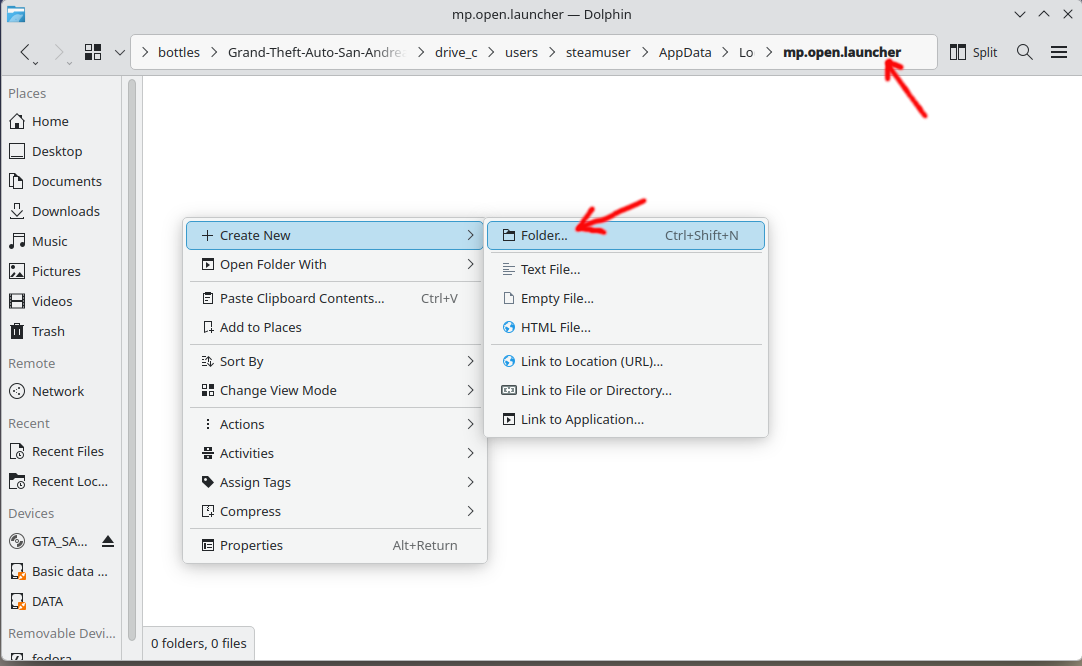This screenshot has width=1082, height=666.
Task: Click the view mode icons button
Action: 93,52
